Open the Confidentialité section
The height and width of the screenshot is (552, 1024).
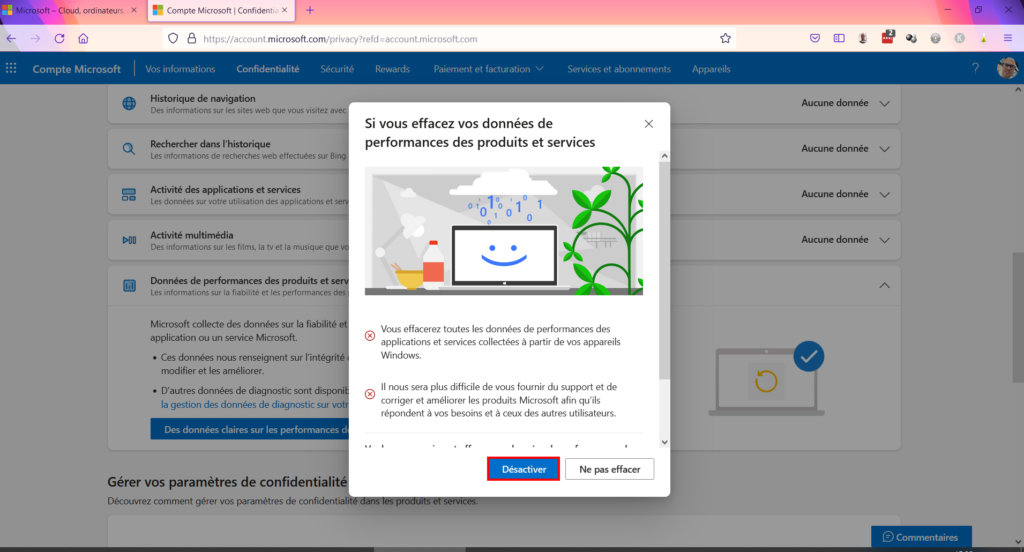tap(268, 69)
